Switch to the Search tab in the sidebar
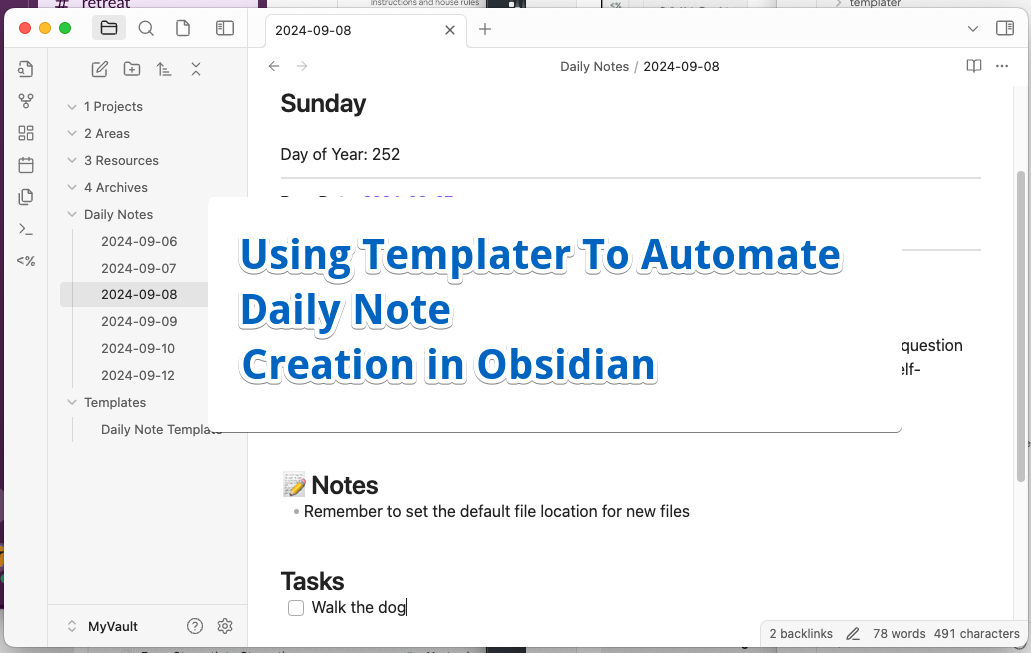The height and width of the screenshot is (653, 1031). coord(146,28)
